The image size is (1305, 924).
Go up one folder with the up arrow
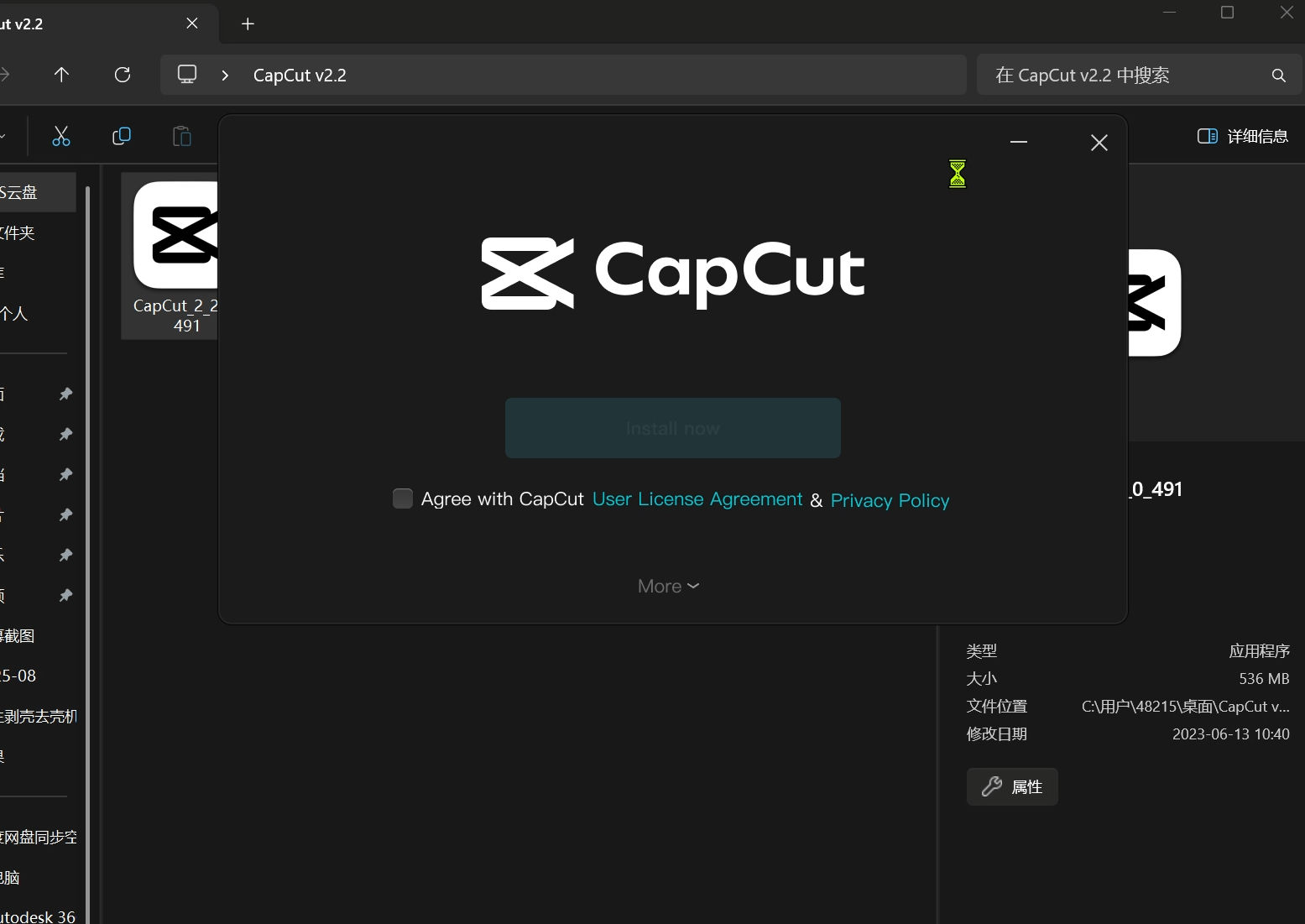pos(61,75)
